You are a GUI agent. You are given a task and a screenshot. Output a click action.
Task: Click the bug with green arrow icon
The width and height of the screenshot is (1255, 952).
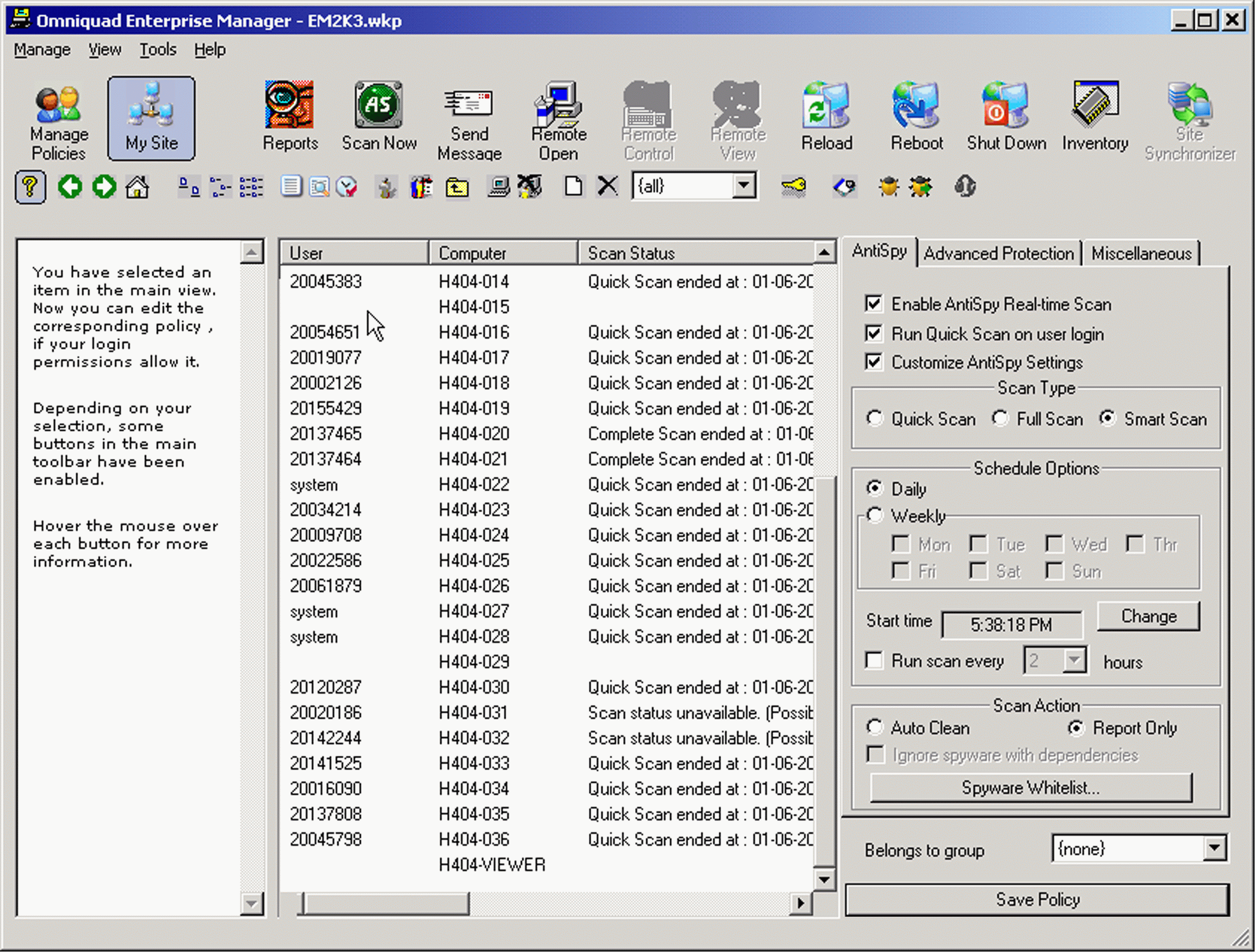[920, 187]
